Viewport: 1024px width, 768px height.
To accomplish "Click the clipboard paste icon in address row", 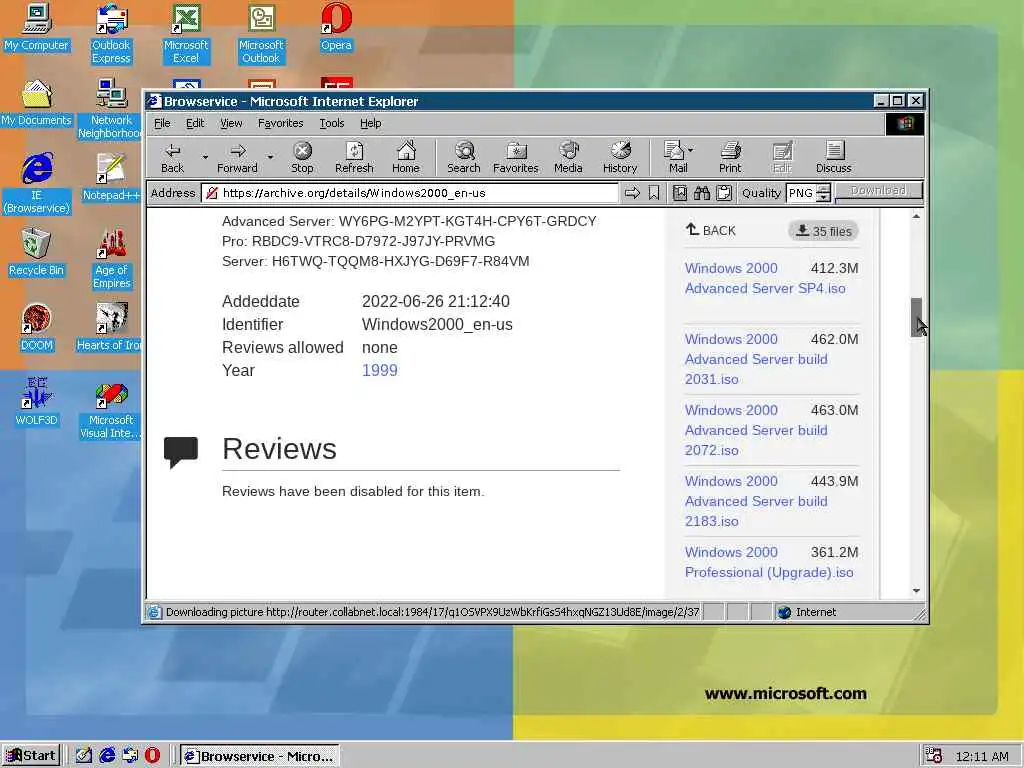I will [724, 193].
